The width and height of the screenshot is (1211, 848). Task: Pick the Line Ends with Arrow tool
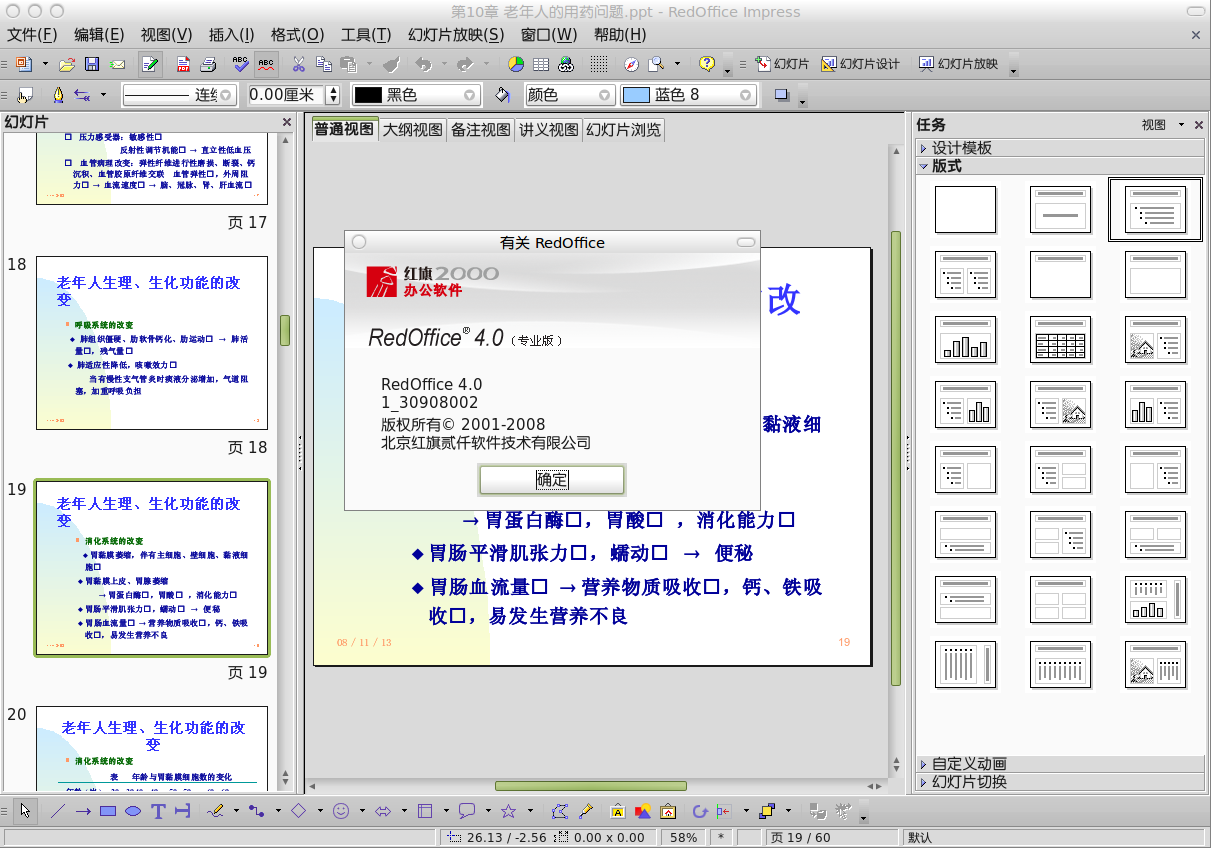tap(83, 811)
